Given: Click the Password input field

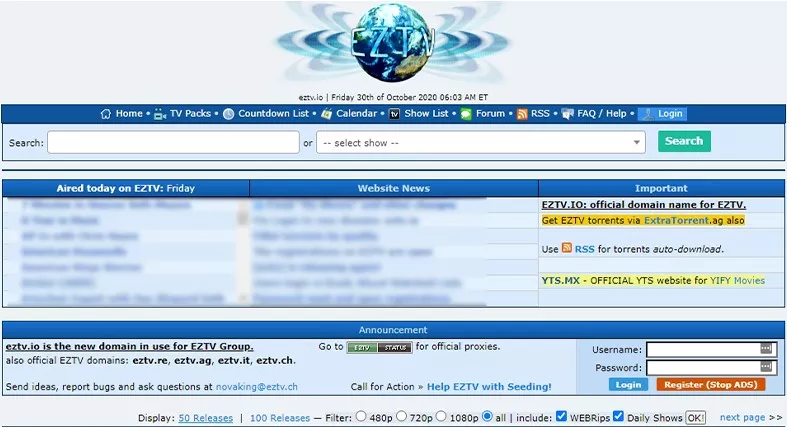Looking at the screenshot, I should click(711, 367).
